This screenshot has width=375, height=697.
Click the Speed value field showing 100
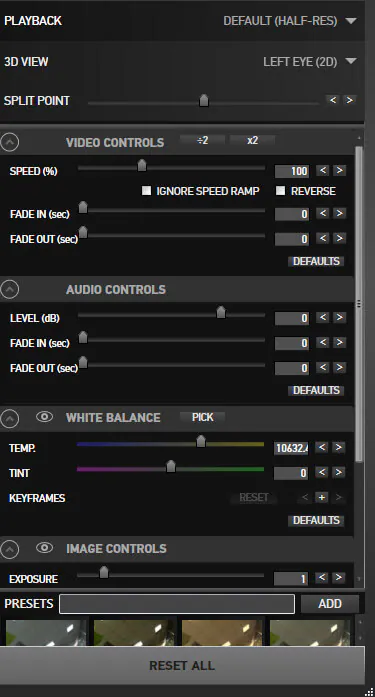(292, 171)
